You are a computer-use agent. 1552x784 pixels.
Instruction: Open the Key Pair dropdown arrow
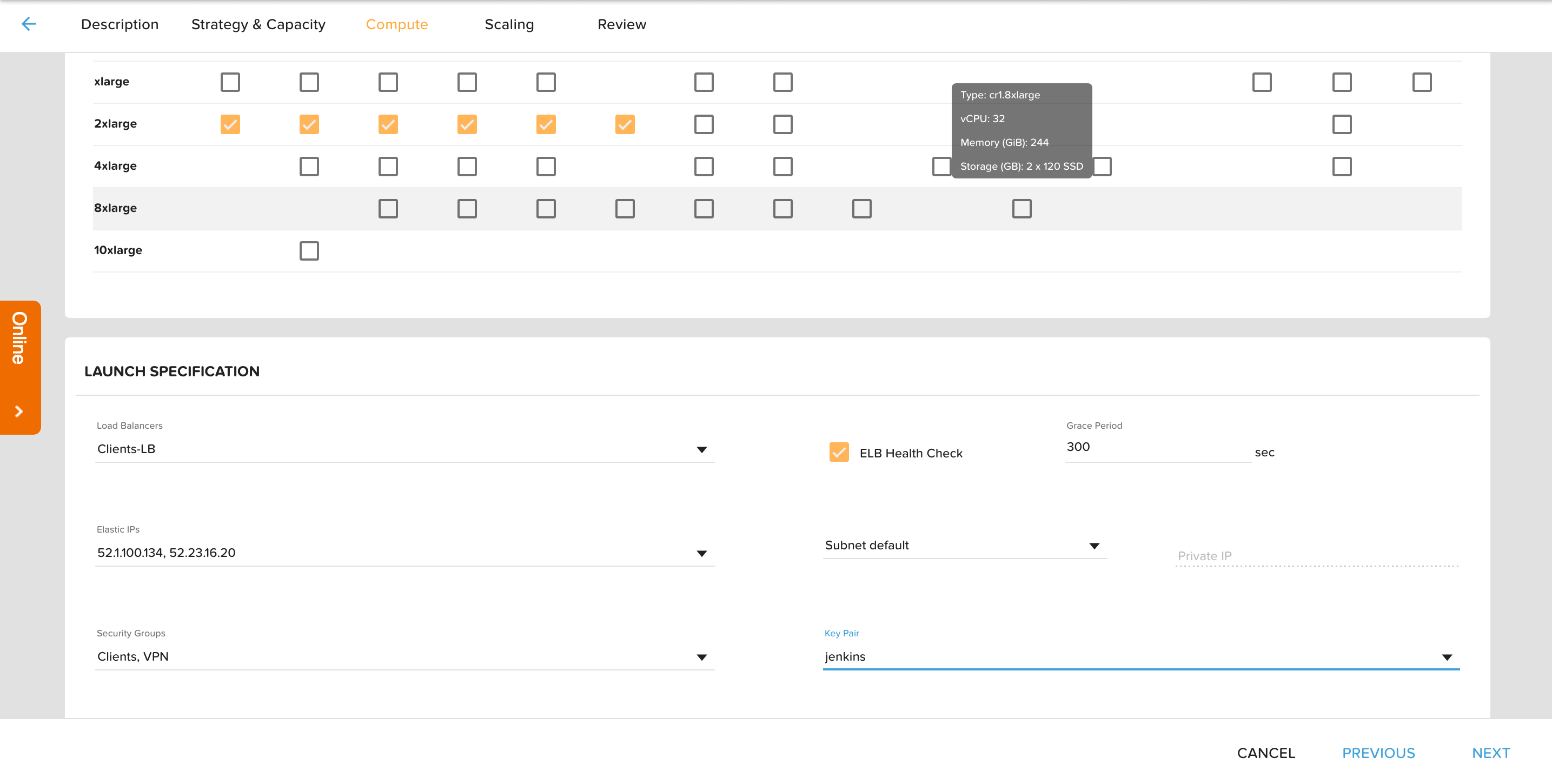coord(1447,657)
